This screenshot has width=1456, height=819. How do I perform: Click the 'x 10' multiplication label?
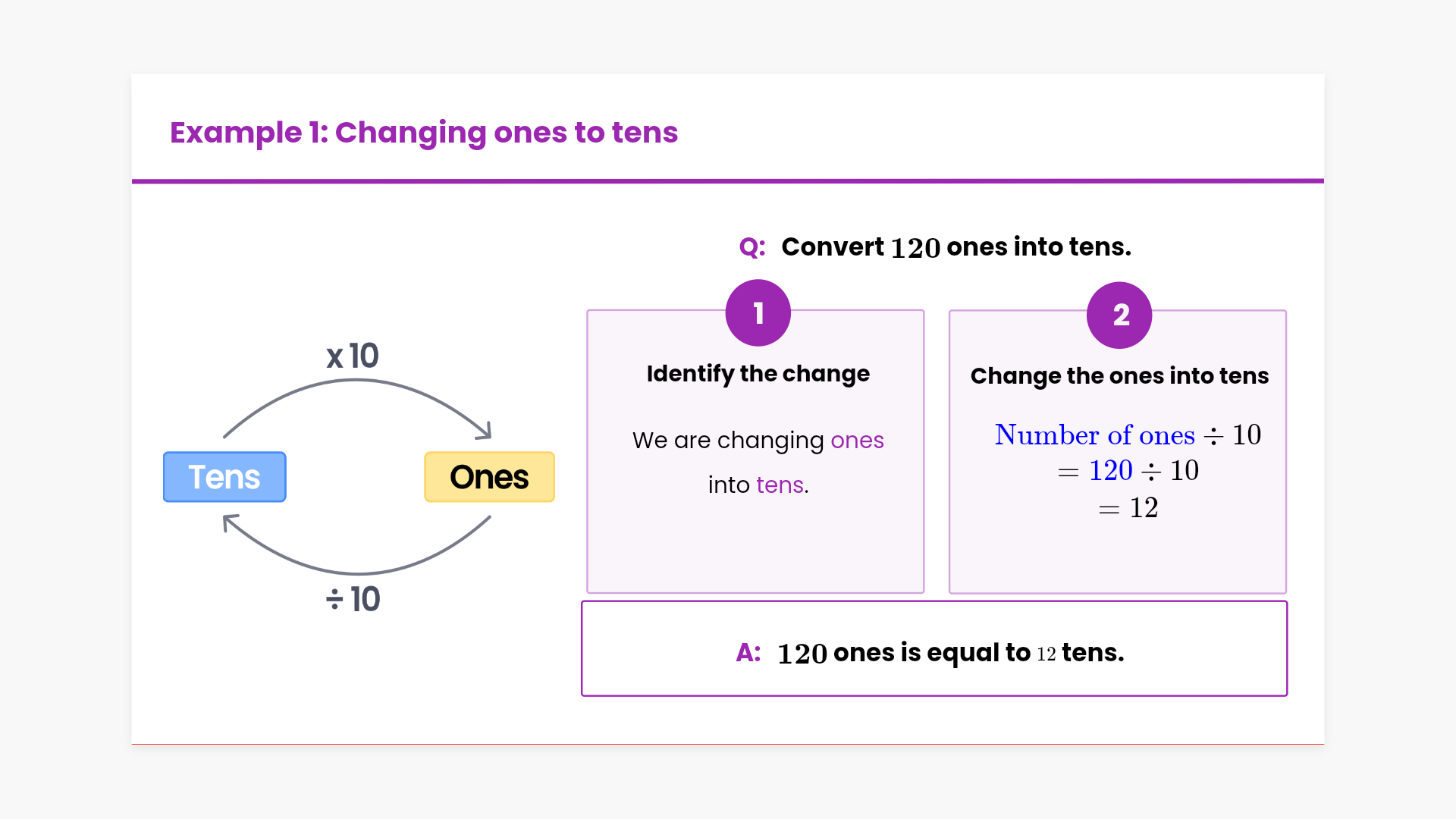click(x=353, y=356)
